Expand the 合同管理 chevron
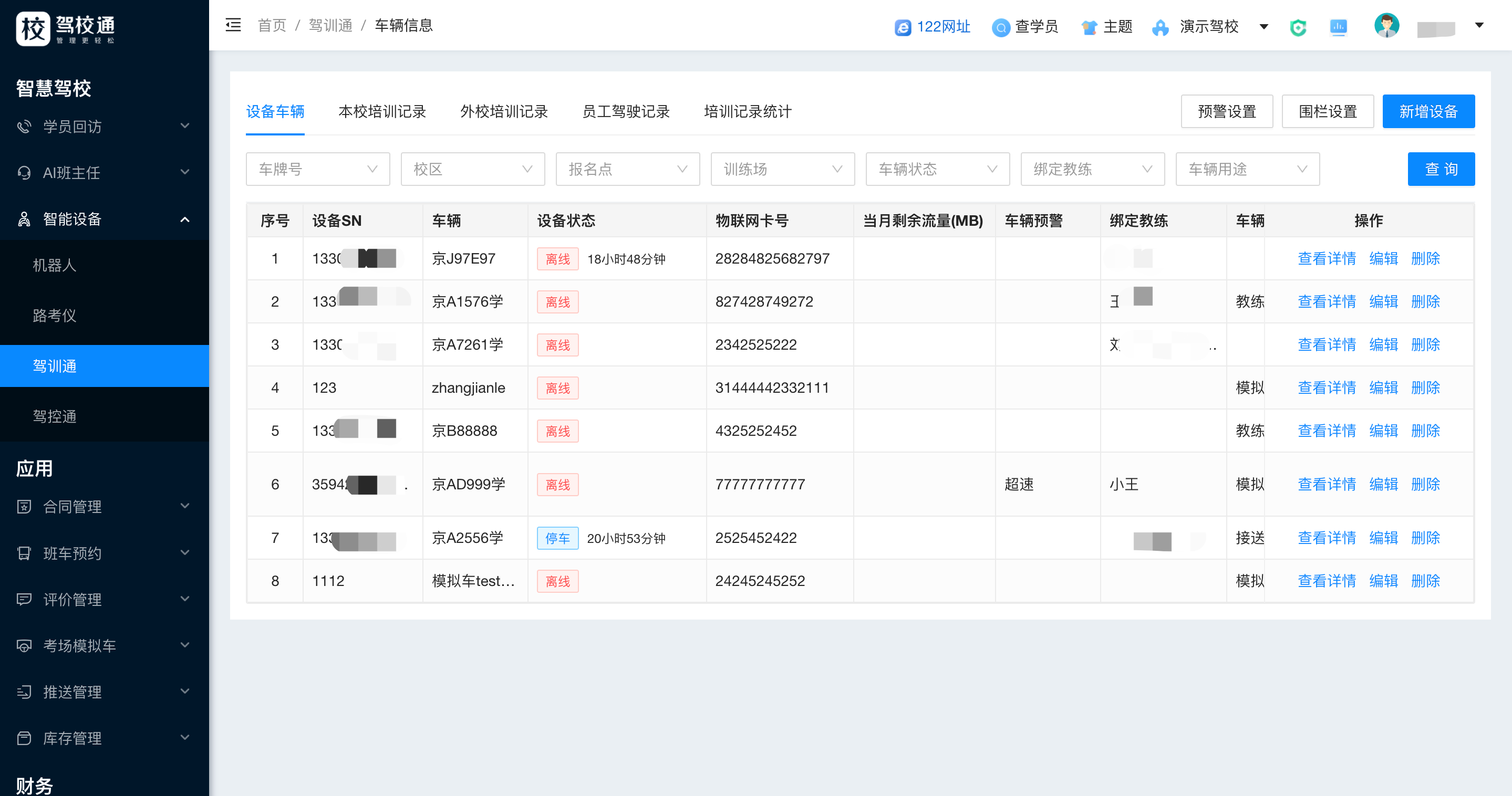Screen dimensions: 1512x796 pyautogui.click(x=185, y=506)
